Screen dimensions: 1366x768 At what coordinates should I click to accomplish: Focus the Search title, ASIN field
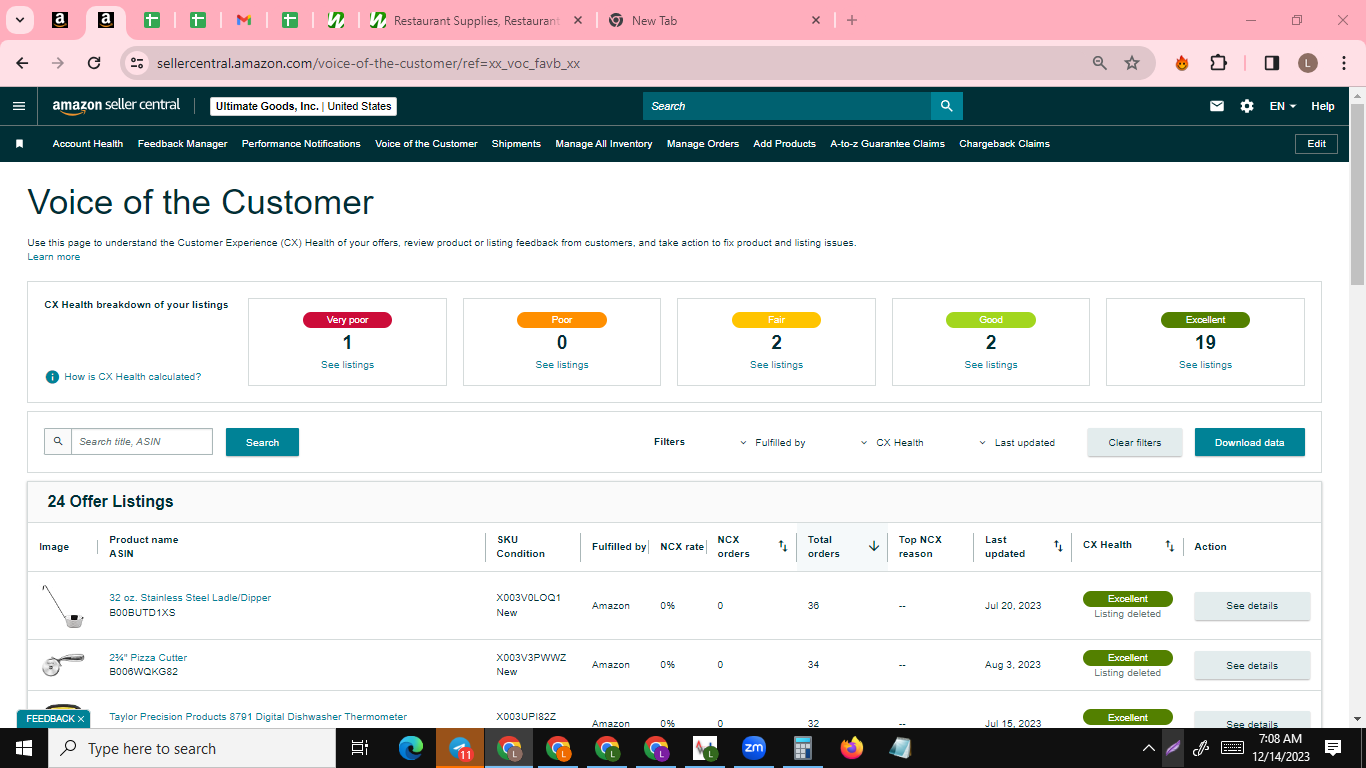coord(142,442)
